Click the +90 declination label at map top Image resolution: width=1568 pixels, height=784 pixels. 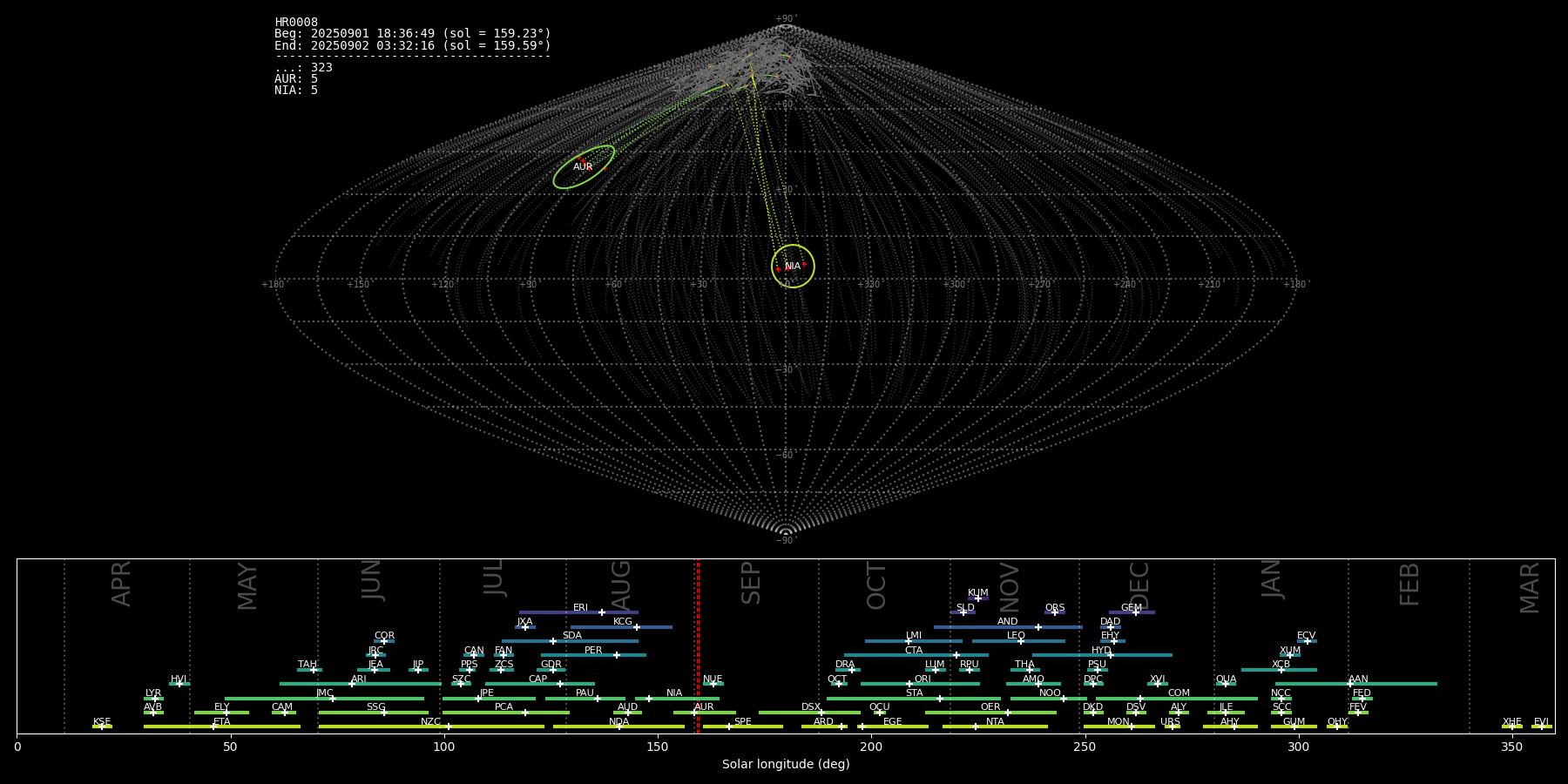tap(785, 19)
